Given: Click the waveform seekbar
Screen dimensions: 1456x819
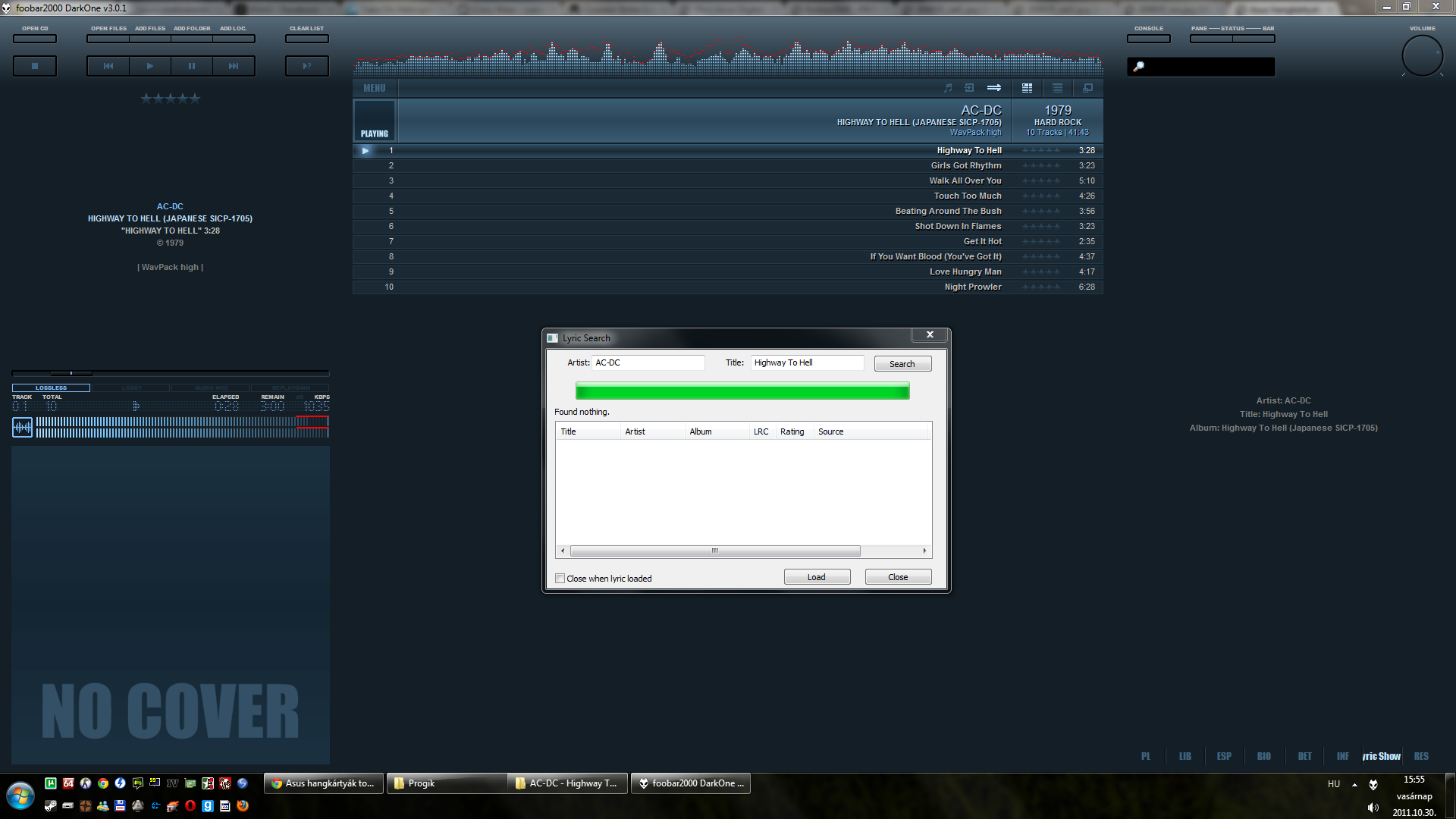Looking at the screenshot, I should [182, 427].
